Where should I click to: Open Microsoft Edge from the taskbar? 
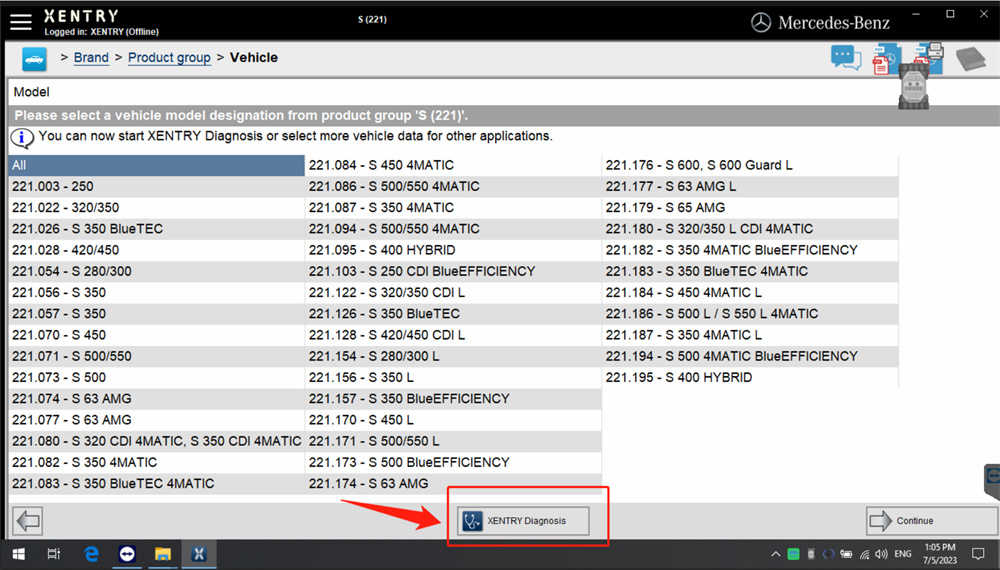(x=91, y=553)
